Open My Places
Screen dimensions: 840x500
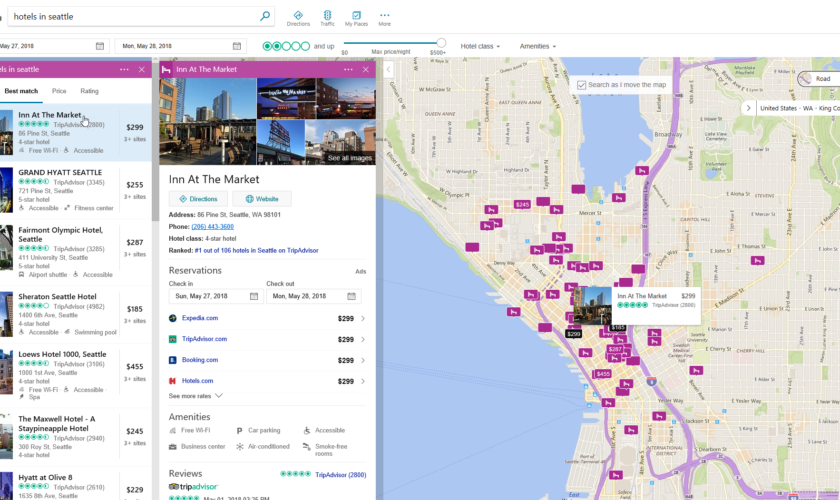355,17
